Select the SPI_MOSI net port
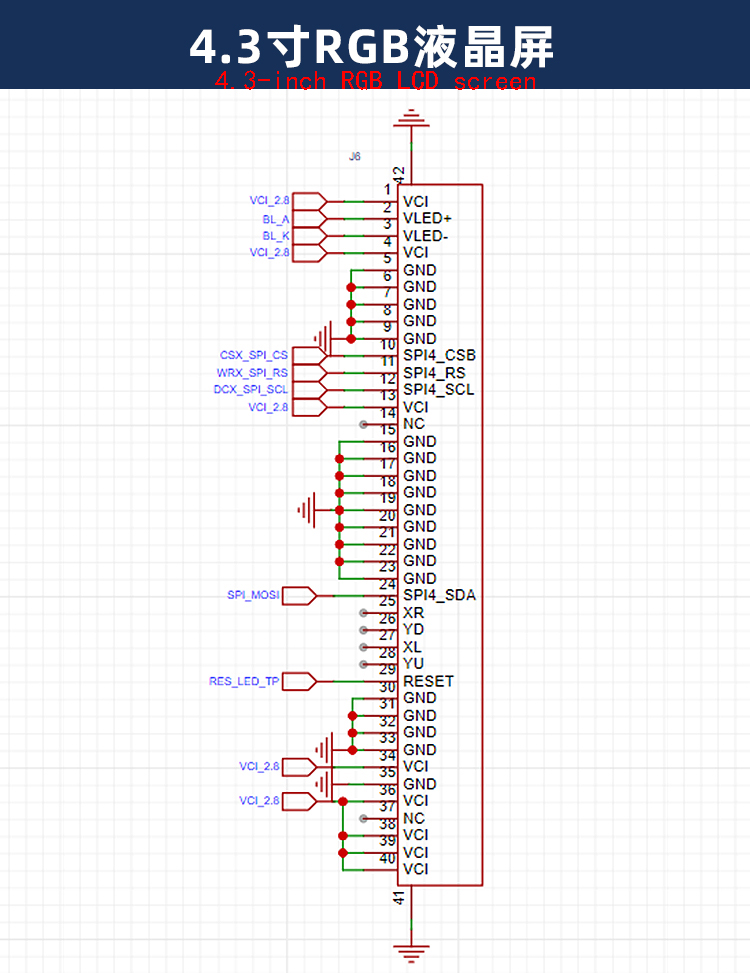 300,596
